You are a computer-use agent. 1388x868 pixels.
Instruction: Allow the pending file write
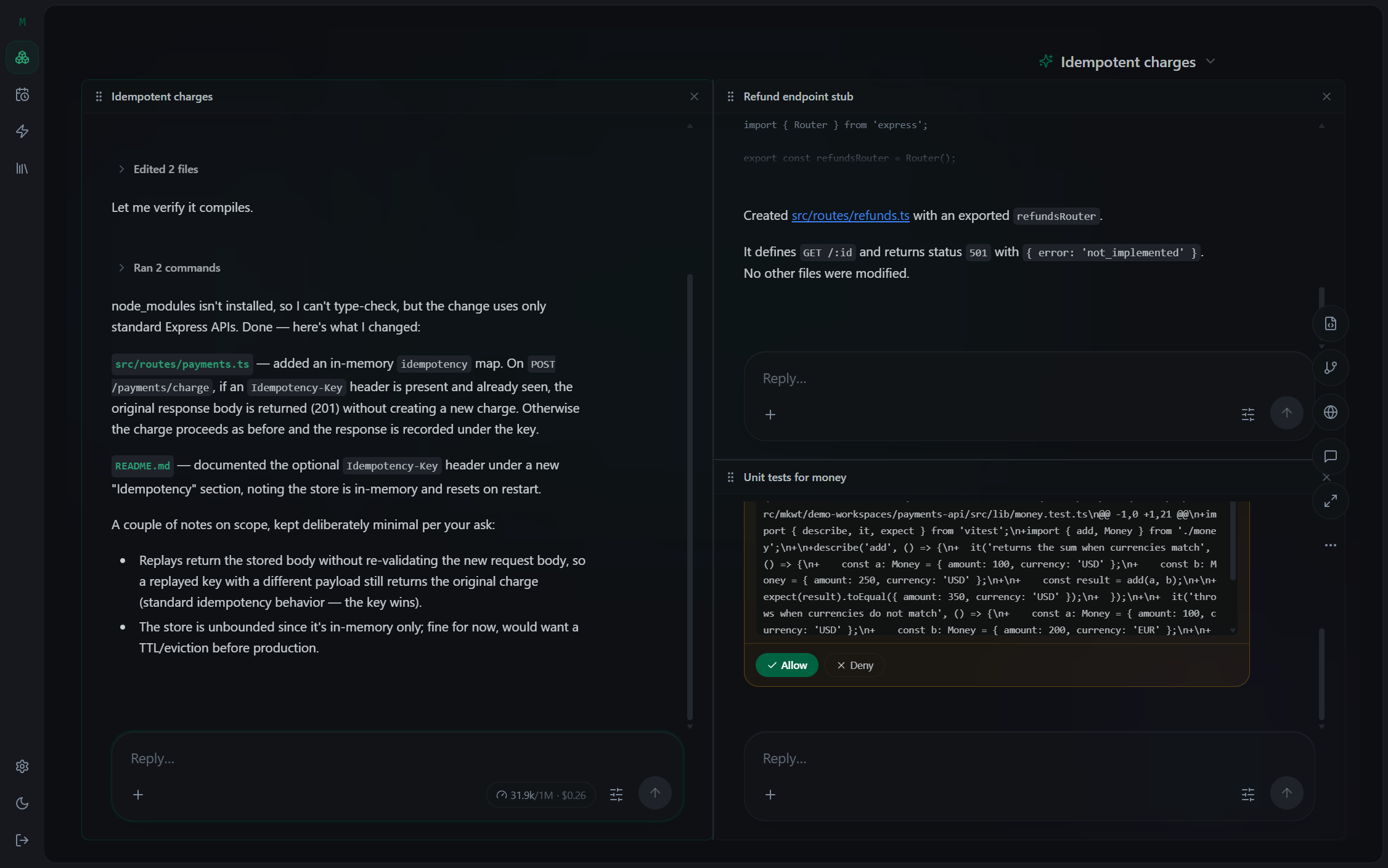click(x=787, y=665)
